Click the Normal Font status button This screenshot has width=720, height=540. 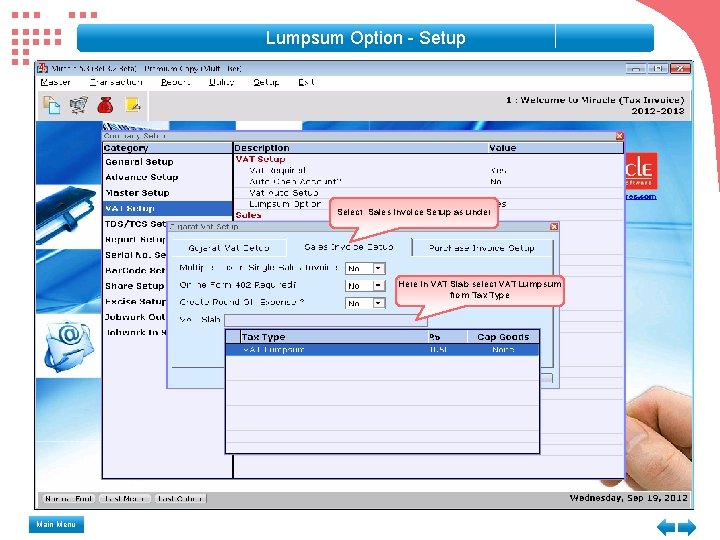(x=69, y=499)
